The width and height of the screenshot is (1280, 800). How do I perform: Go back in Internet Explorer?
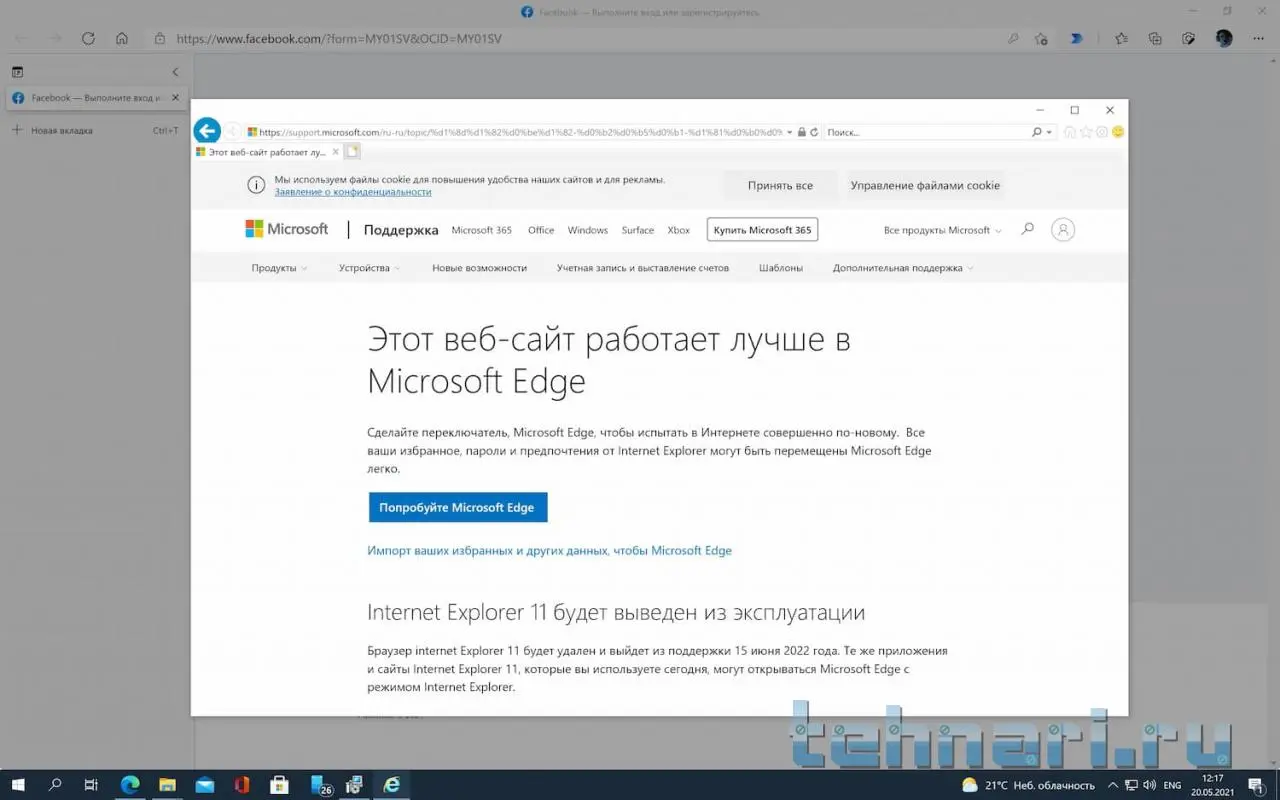[207, 131]
